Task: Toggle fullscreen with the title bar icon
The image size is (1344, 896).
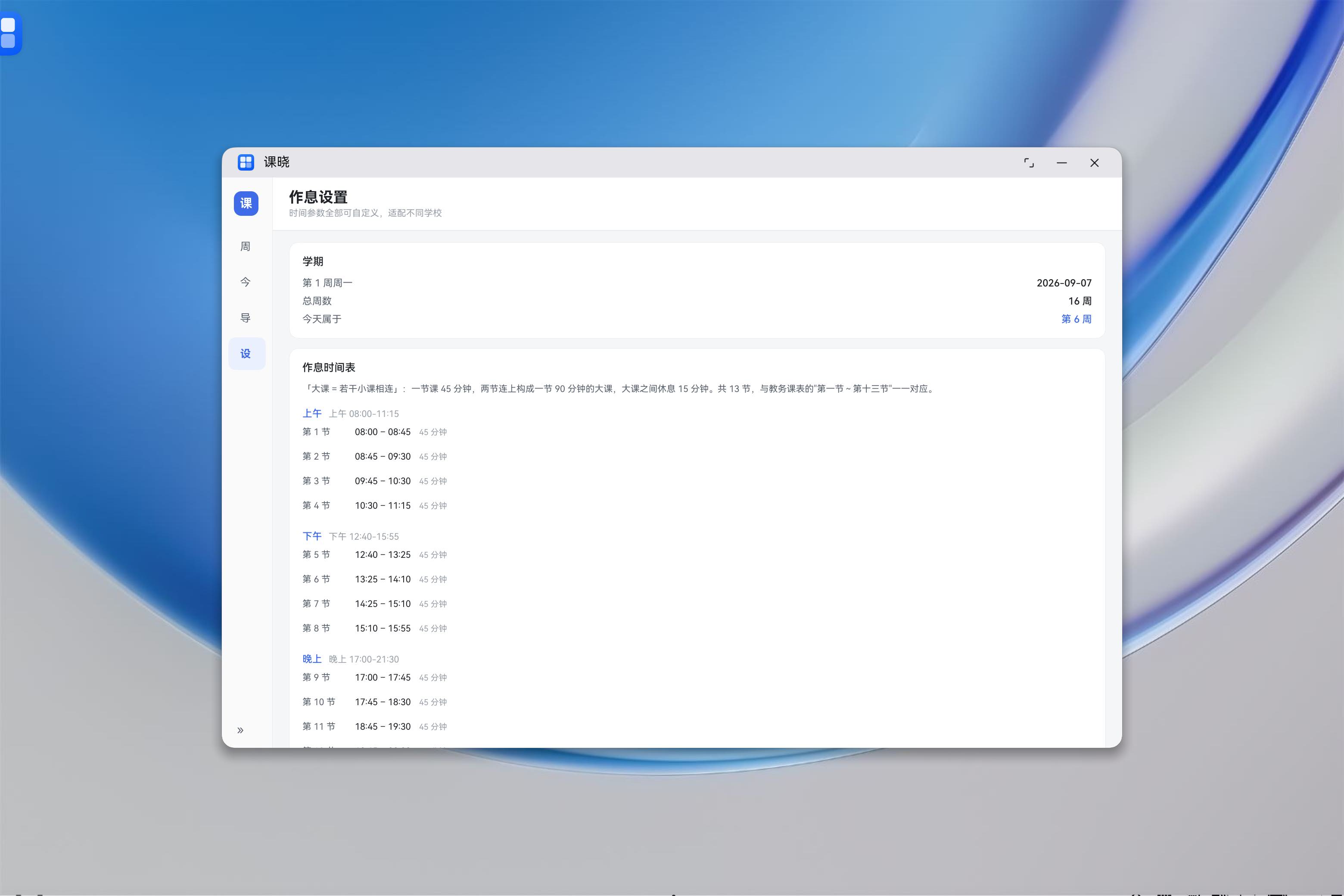Action: coord(1029,163)
